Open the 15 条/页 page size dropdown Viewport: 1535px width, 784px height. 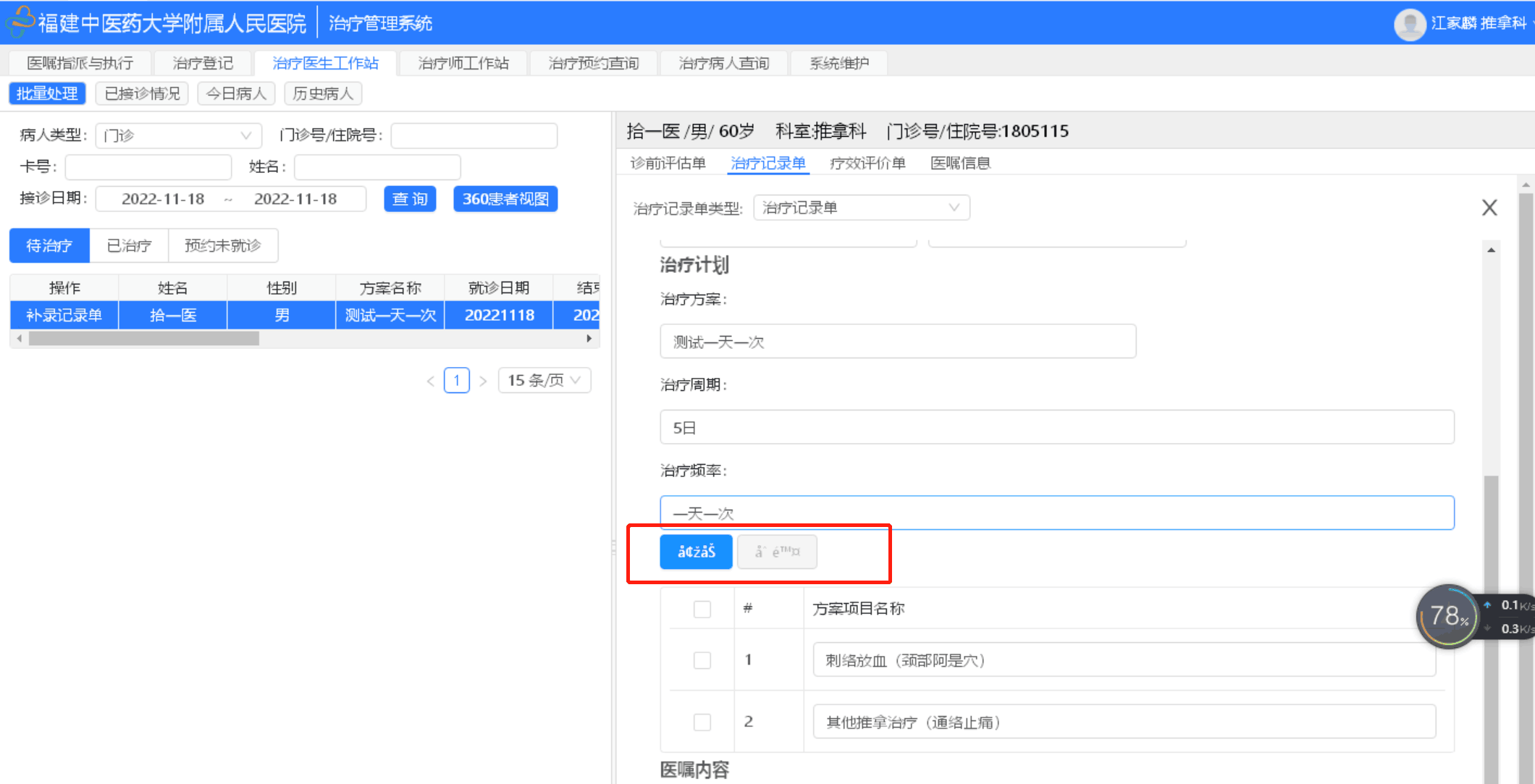click(x=544, y=380)
